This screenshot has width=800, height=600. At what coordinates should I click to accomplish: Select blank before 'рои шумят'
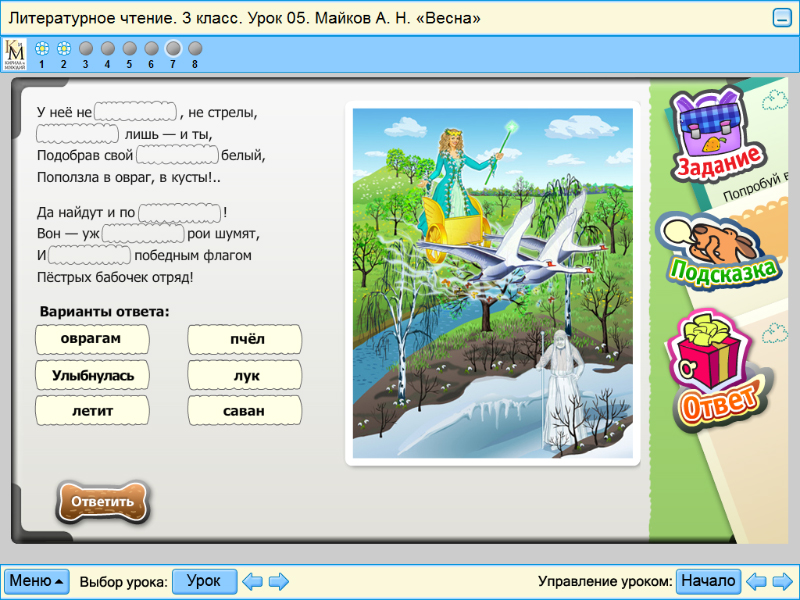(143, 234)
